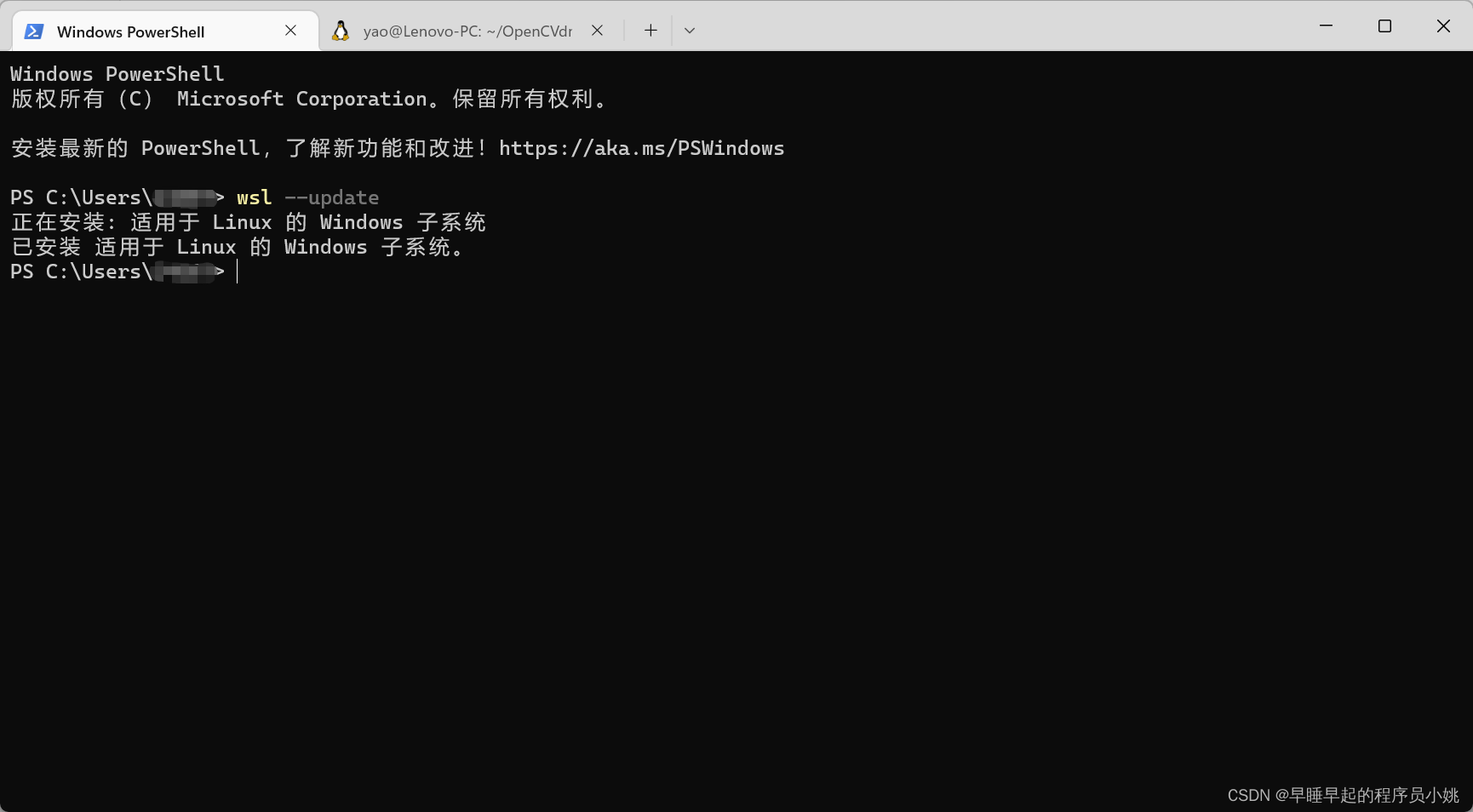The width and height of the screenshot is (1473, 812).
Task: Switch to the Windows PowerShell tab
Action: (165, 31)
